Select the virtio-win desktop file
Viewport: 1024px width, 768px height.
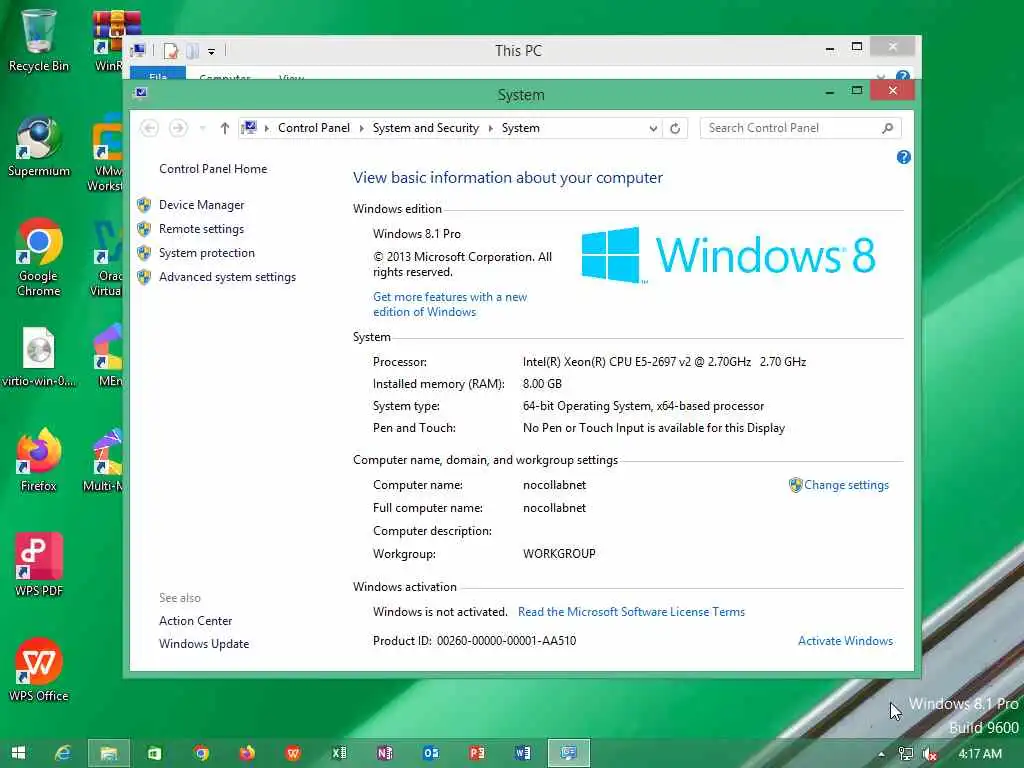39,357
